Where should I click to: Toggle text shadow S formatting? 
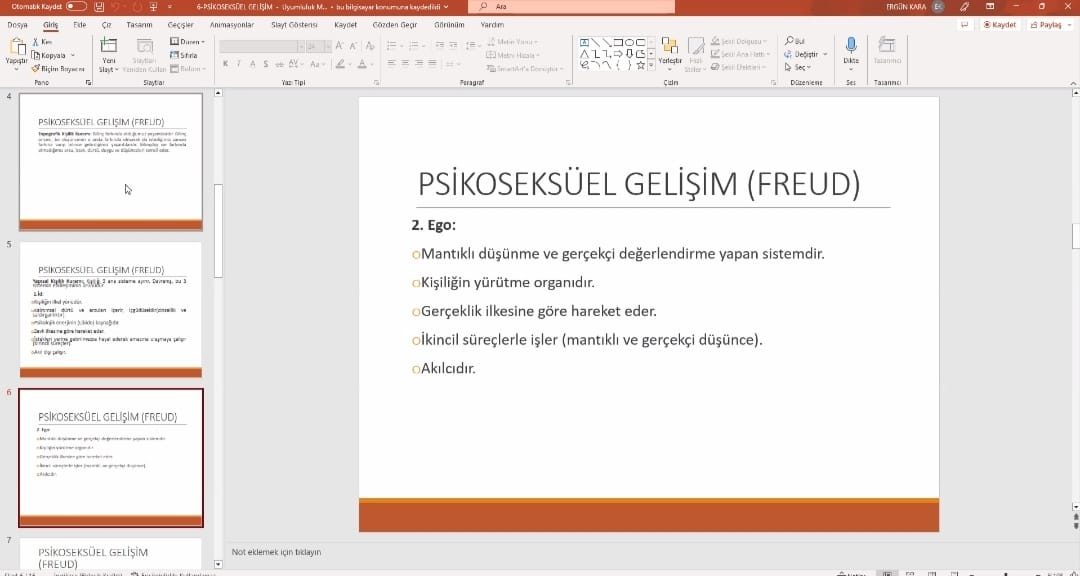(x=266, y=64)
